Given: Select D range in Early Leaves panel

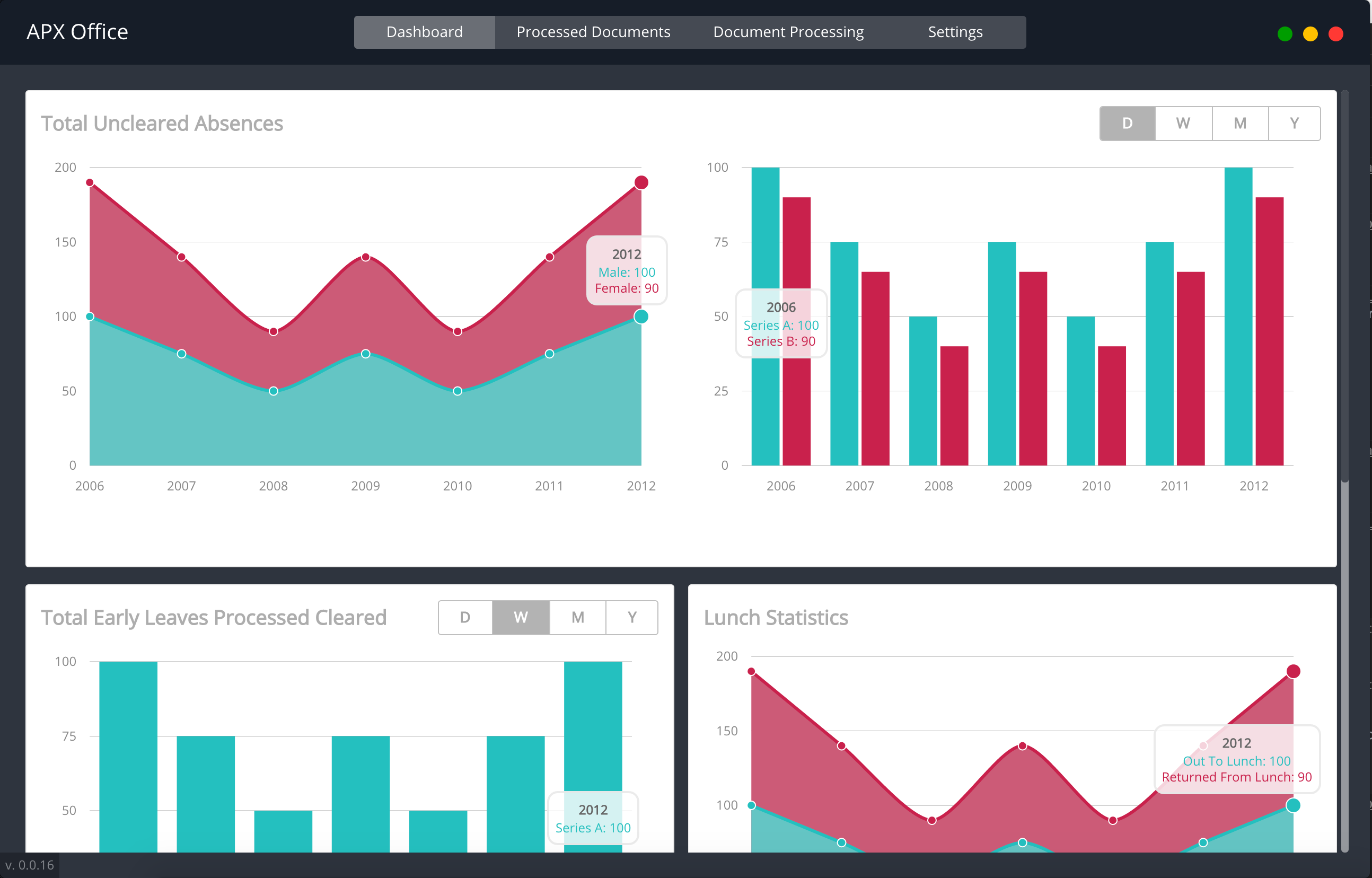Looking at the screenshot, I should tap(465, 618).
